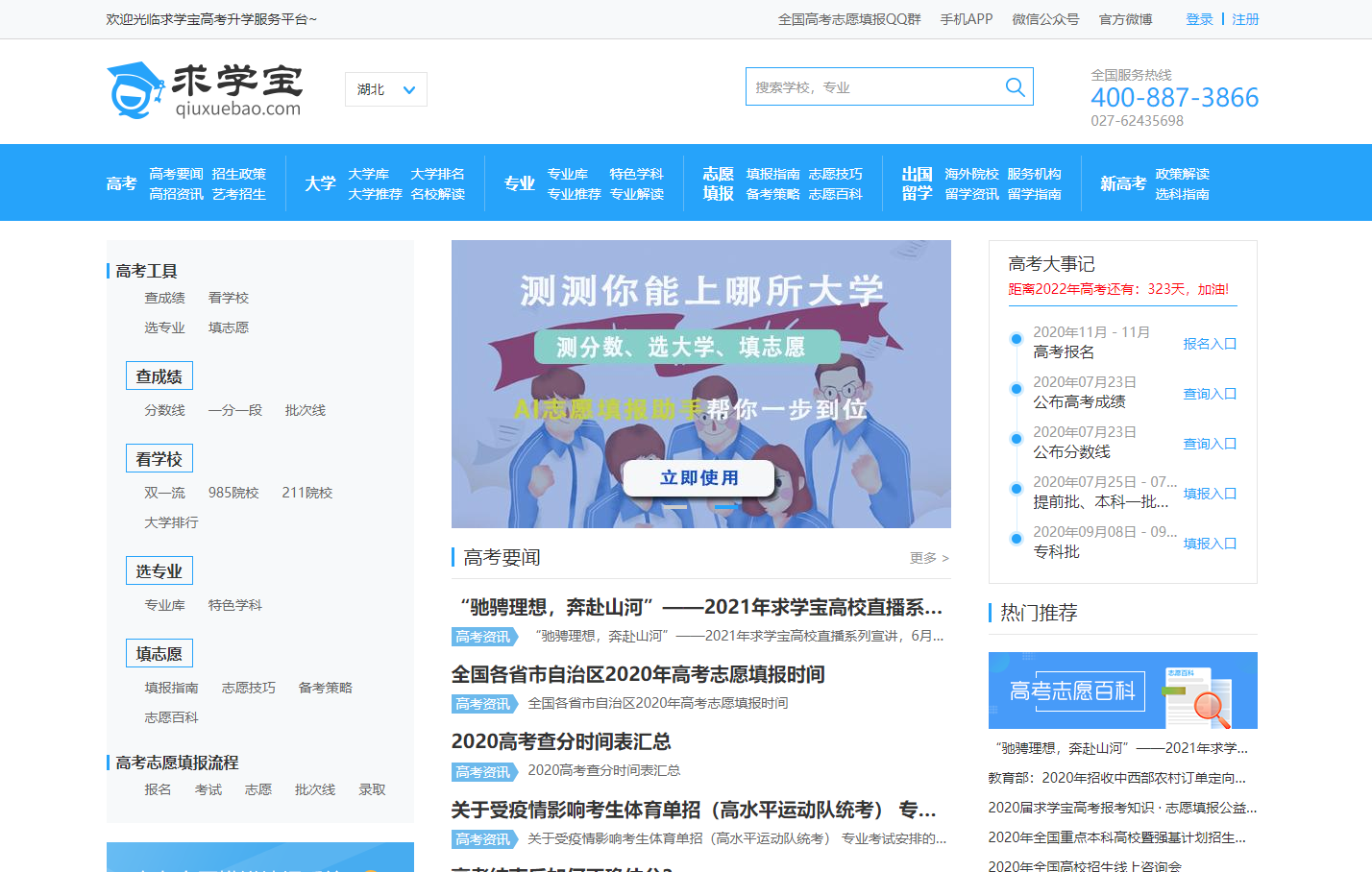
Task: Expand 更多 in the 高考要闻 section
Action: [x=928, y=558]
